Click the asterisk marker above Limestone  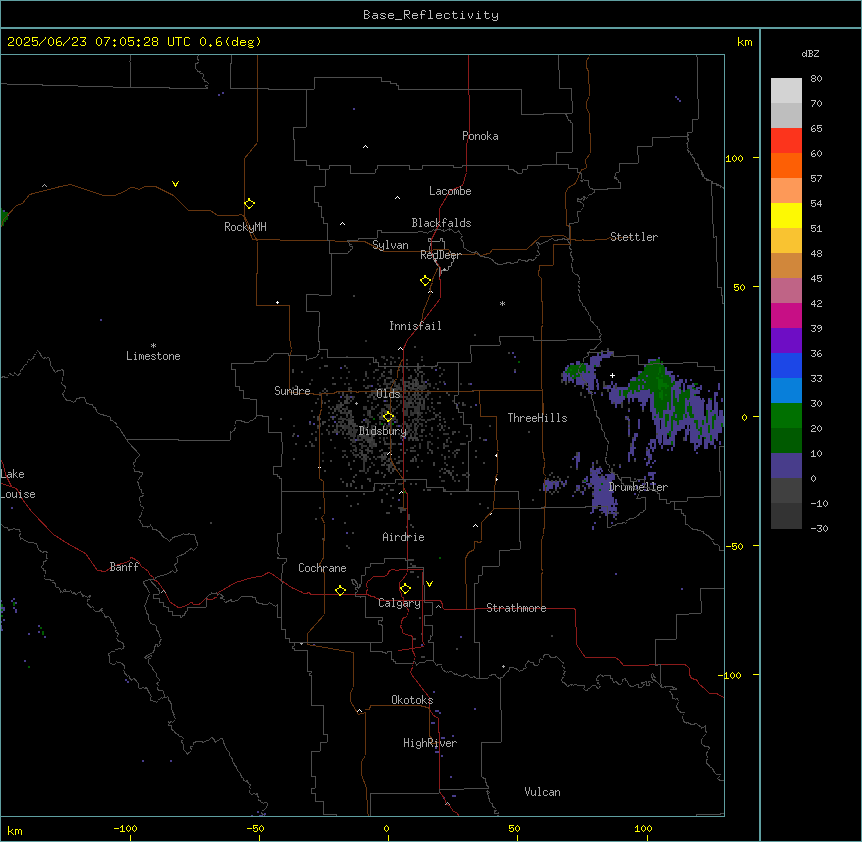click(x=153, y=346)
